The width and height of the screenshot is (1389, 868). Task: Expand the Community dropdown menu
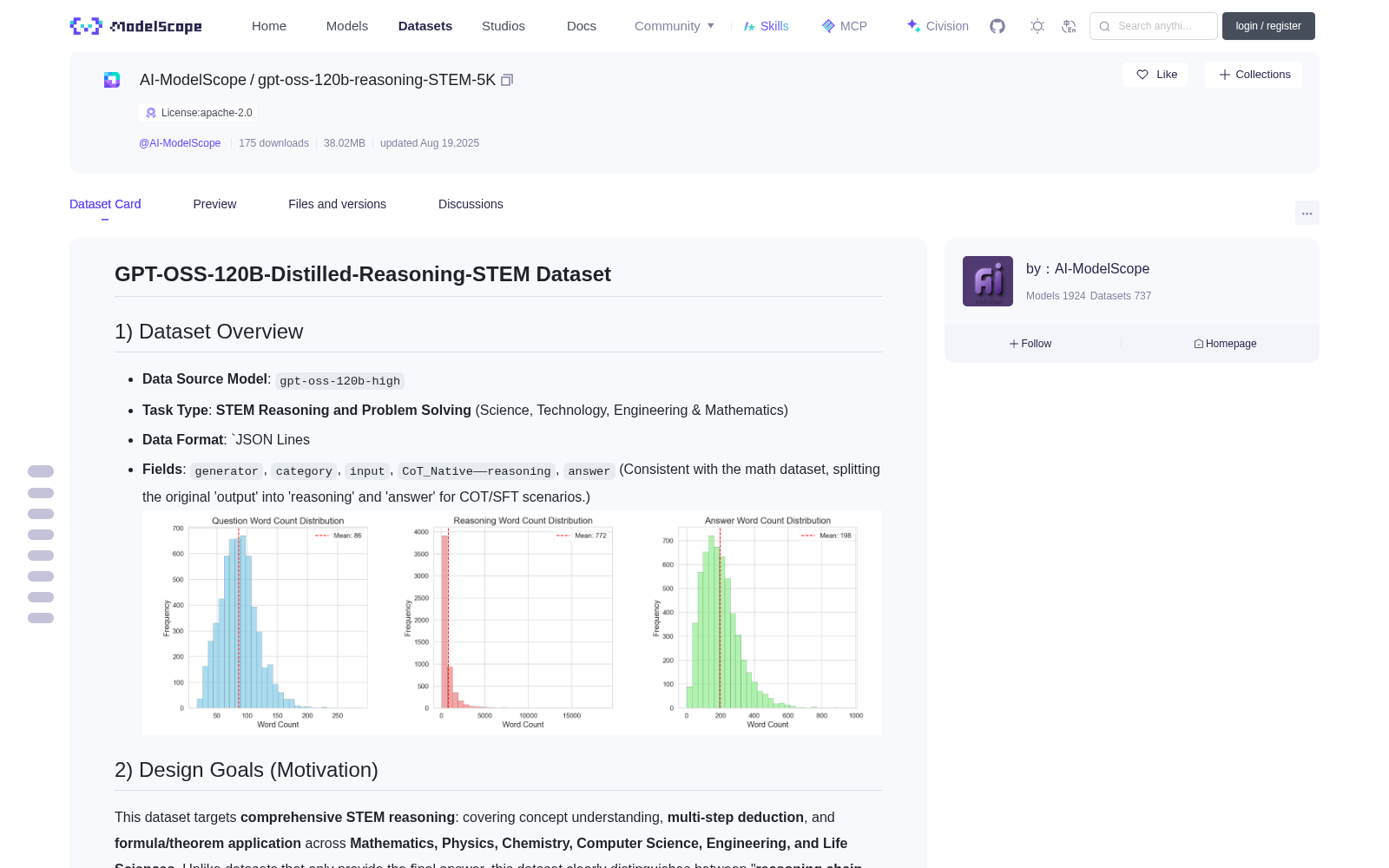(x=675, y=26)
